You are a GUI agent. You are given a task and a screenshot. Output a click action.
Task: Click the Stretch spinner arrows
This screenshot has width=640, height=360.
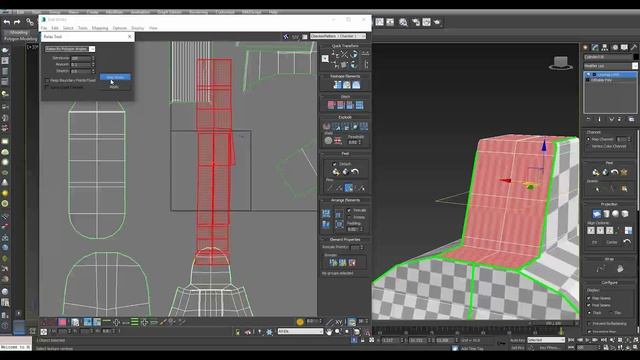click(93, 71)
